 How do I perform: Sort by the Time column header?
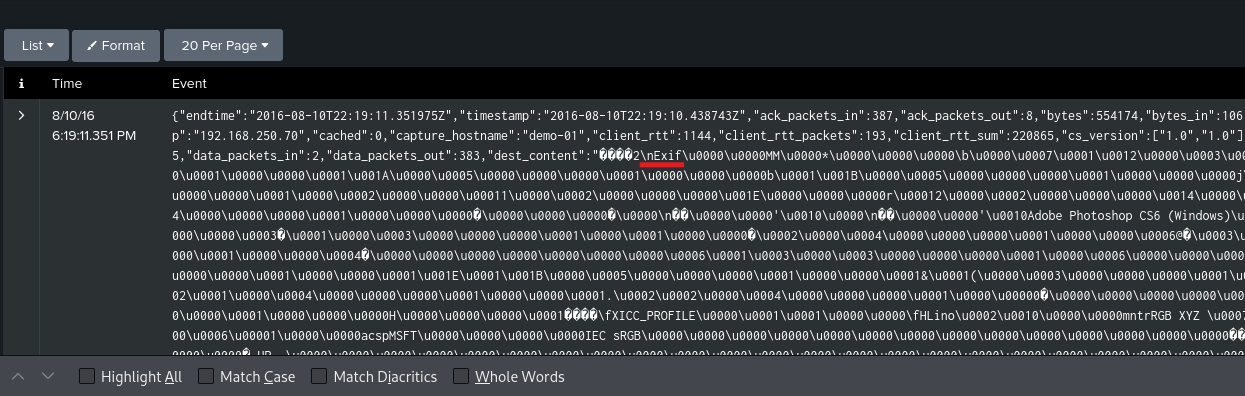[67, 83]
